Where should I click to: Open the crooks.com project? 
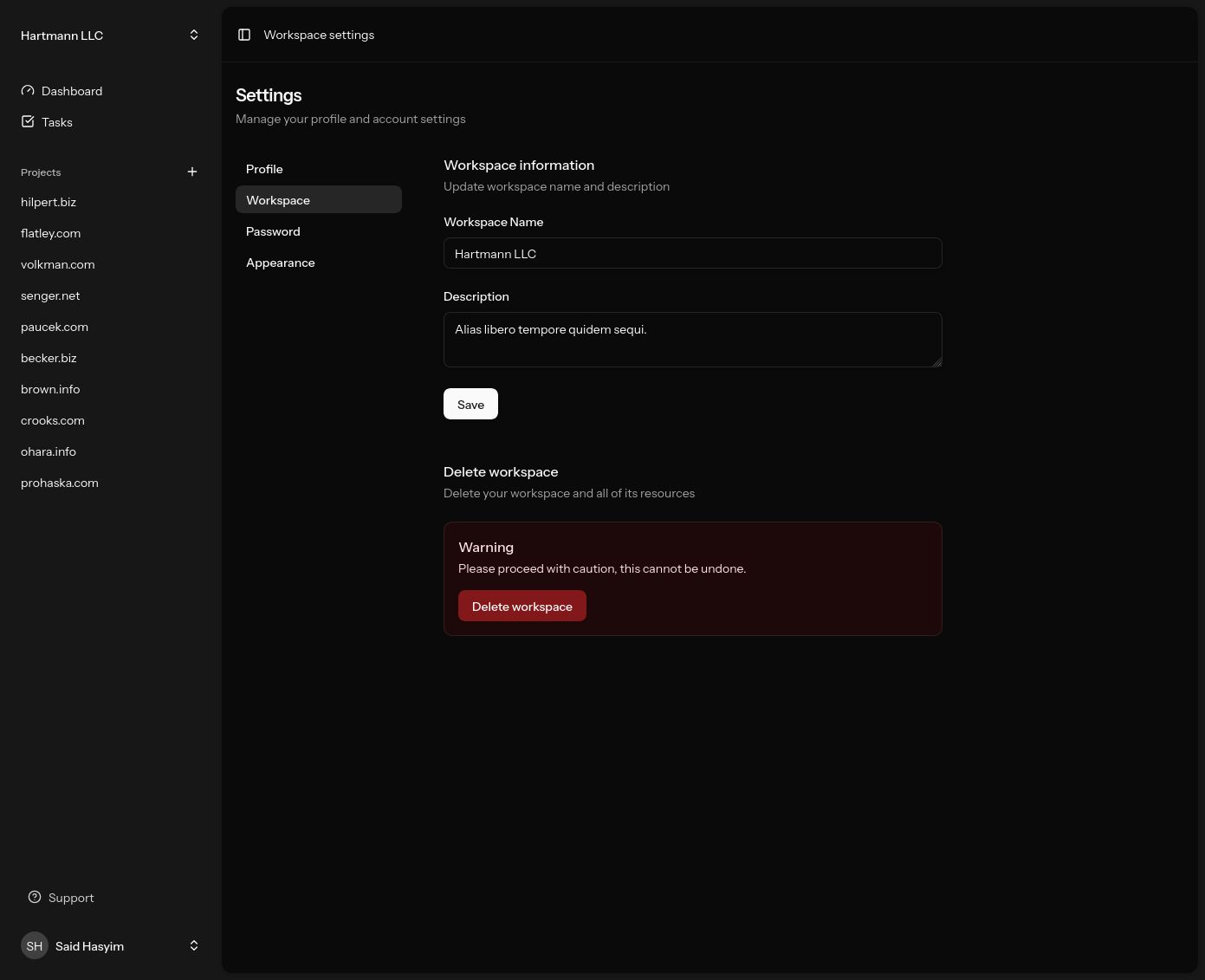[x=111, y=419]
